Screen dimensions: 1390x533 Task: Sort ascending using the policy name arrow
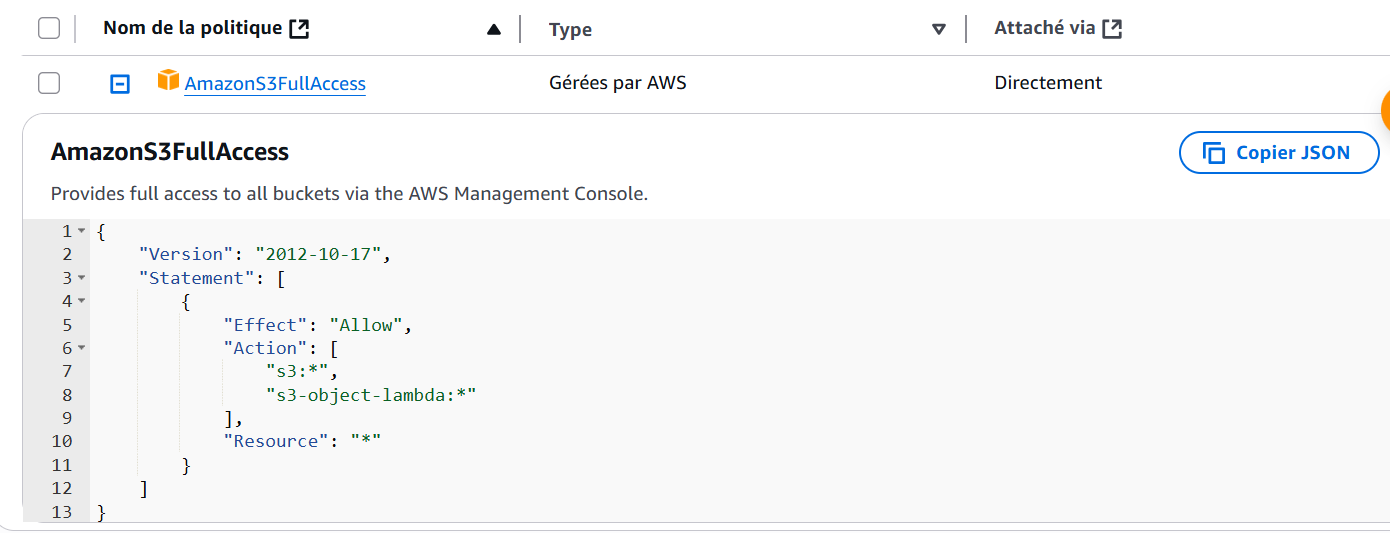click(x=493, y=30)
